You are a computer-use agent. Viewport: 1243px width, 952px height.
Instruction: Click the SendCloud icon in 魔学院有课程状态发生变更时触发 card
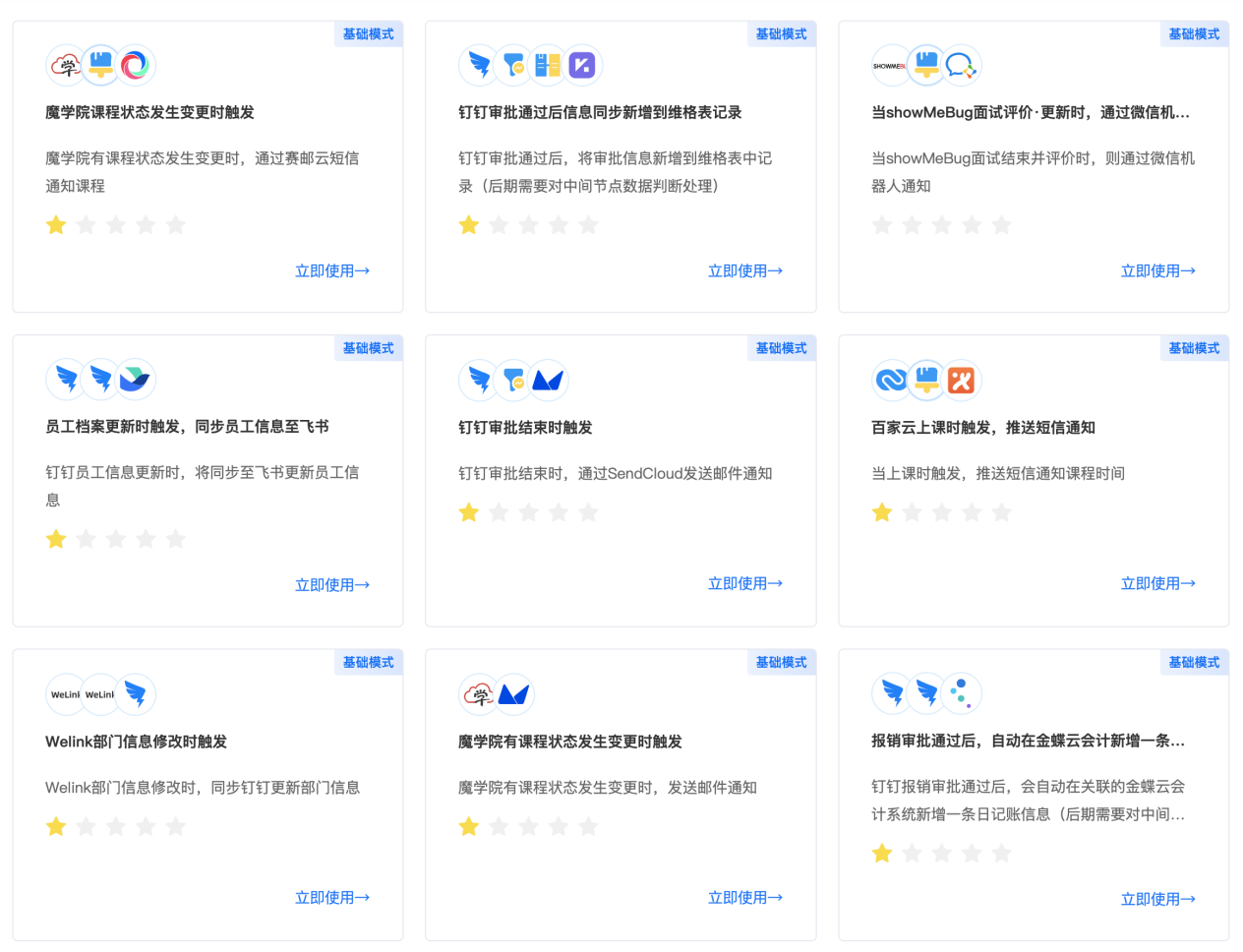pyautogui.click(x=513, y=694)
